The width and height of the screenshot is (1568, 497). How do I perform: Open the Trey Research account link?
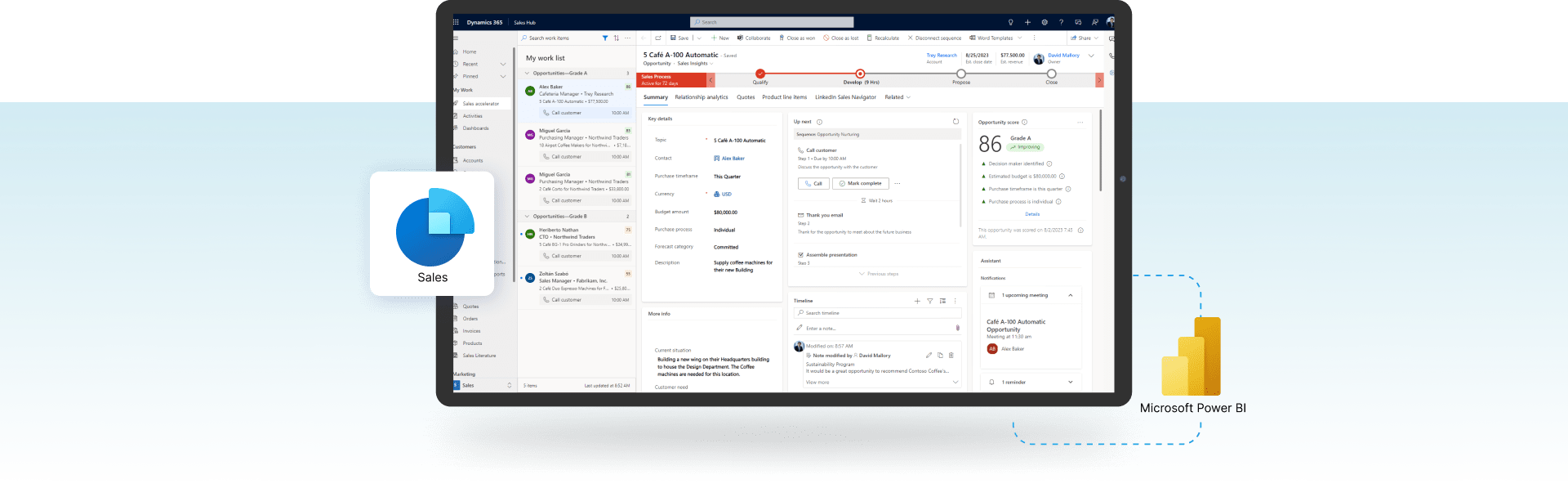click(x=942, y=56)
